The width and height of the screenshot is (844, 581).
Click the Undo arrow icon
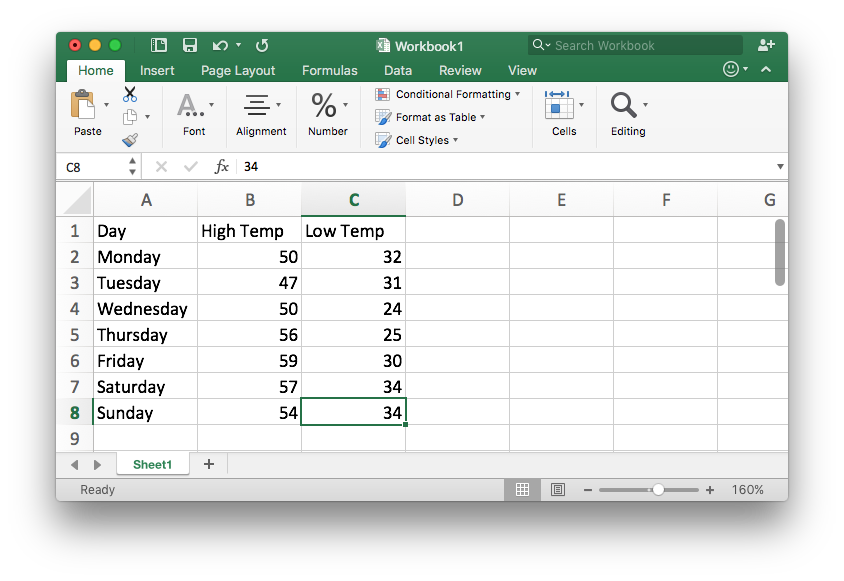pos(221,45)
